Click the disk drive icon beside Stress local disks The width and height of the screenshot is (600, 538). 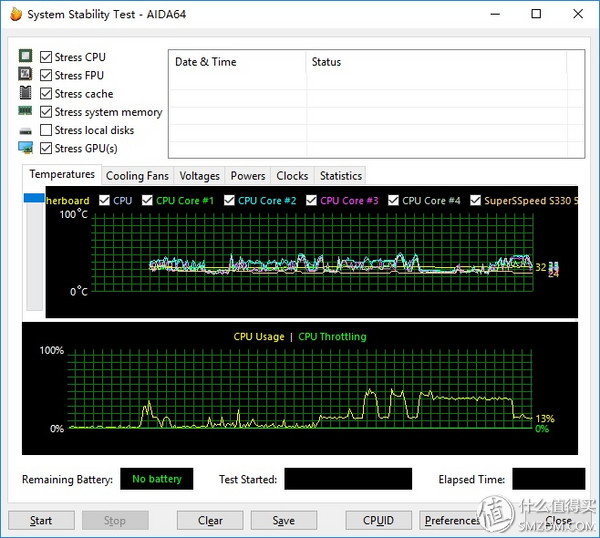(x=26, y=130)
